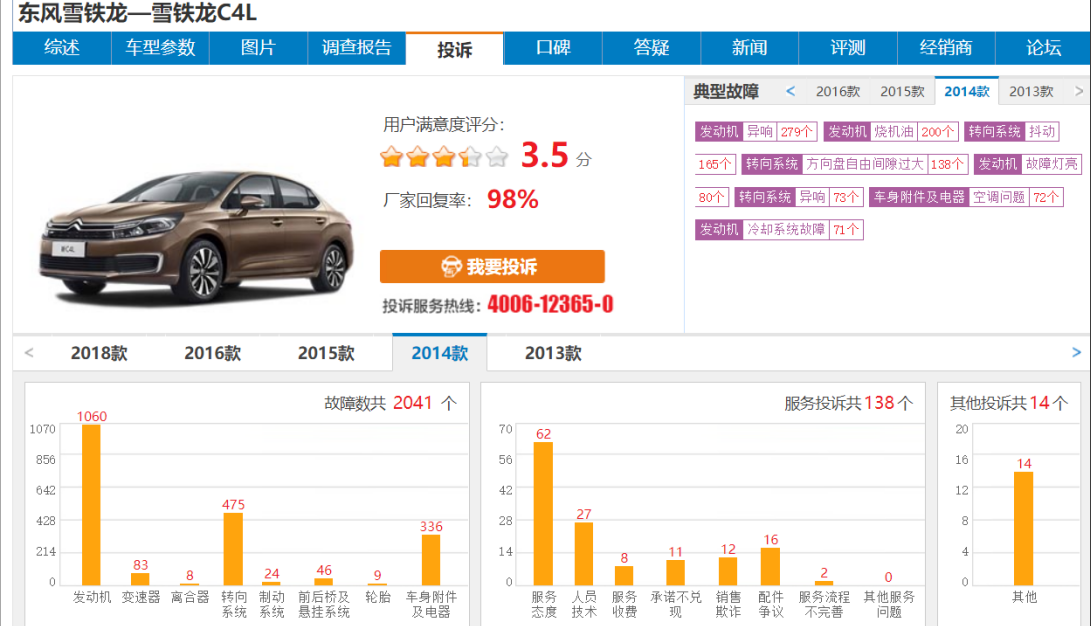Go to the 调查报告 tab

click(x=356, y=48)
